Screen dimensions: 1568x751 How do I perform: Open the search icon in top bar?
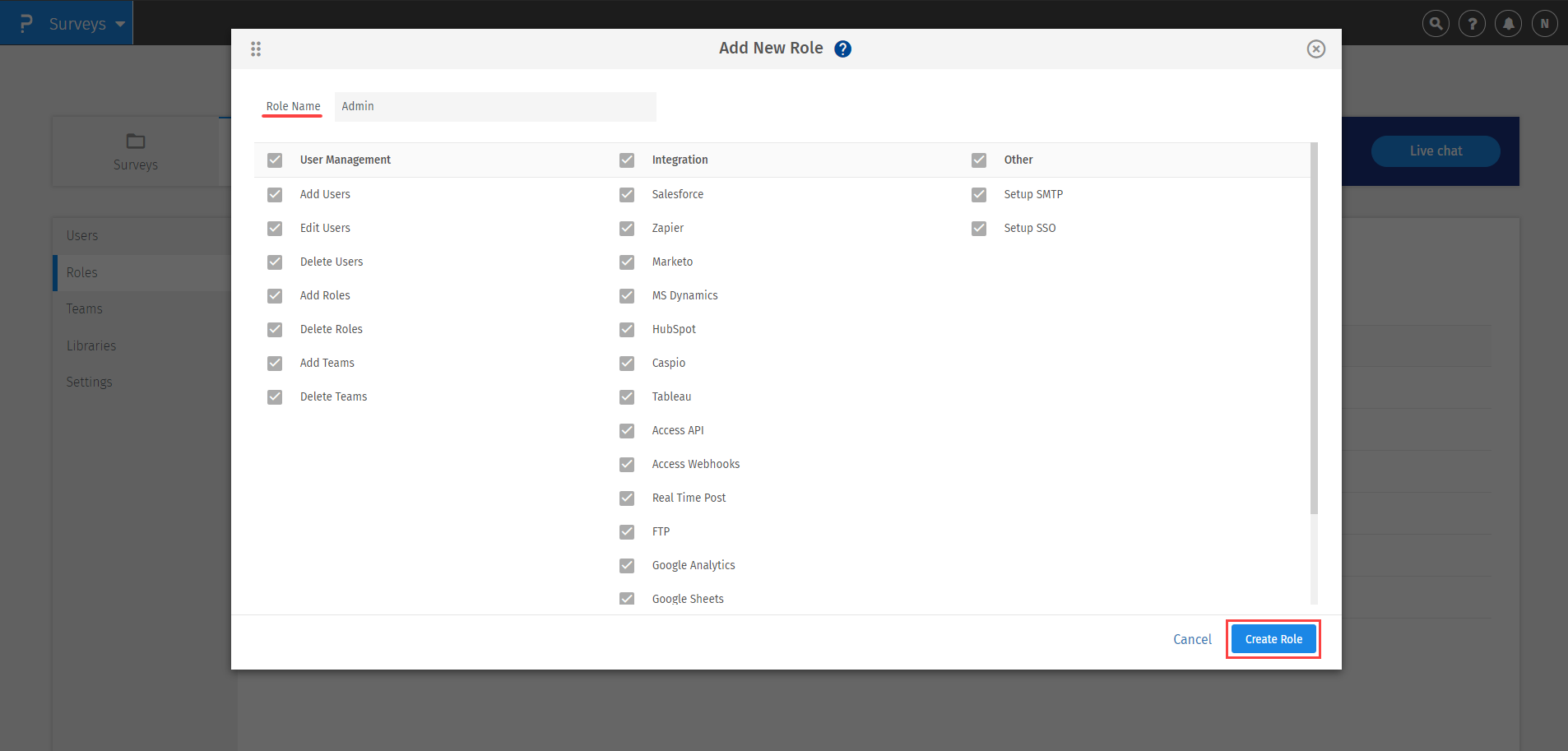1435,23
